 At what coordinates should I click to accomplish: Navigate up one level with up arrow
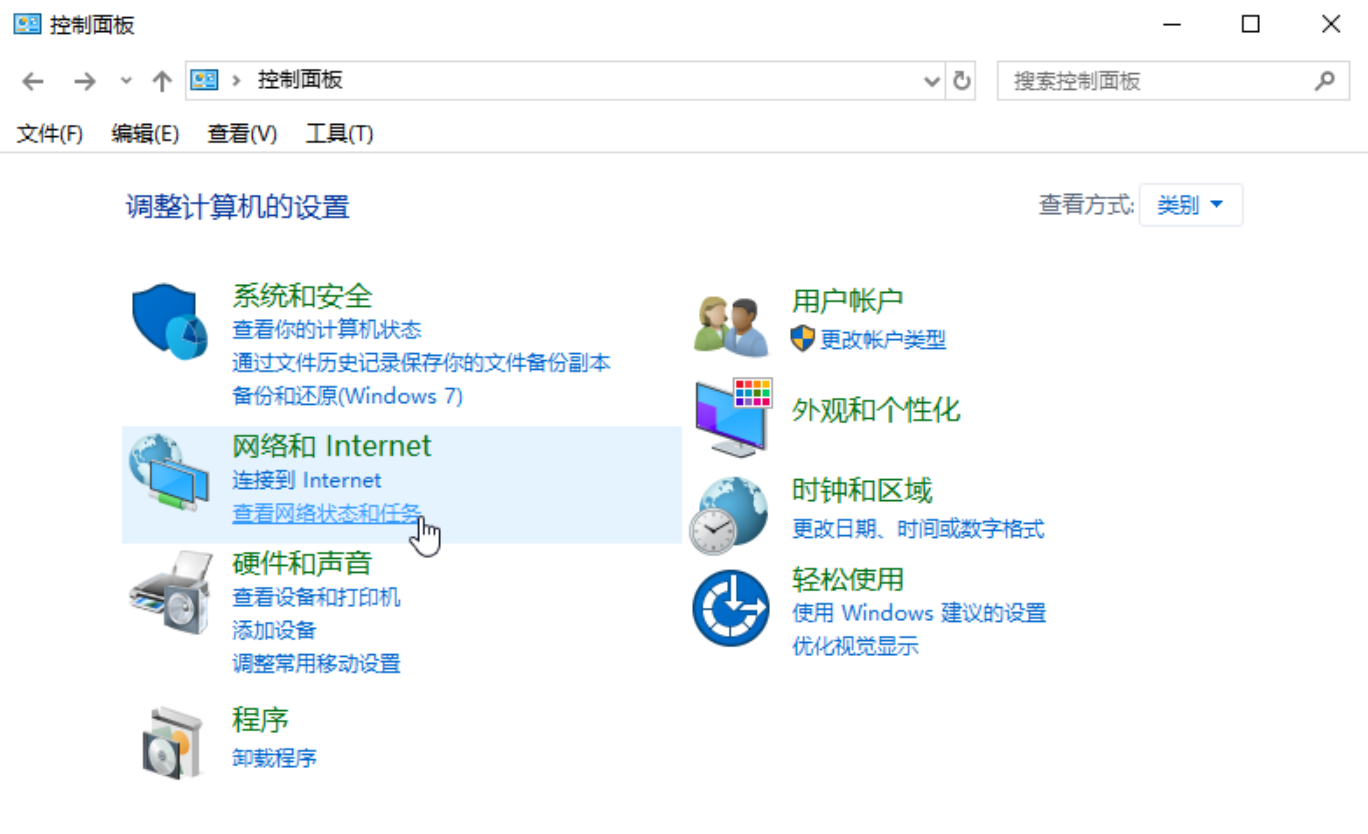161,81
